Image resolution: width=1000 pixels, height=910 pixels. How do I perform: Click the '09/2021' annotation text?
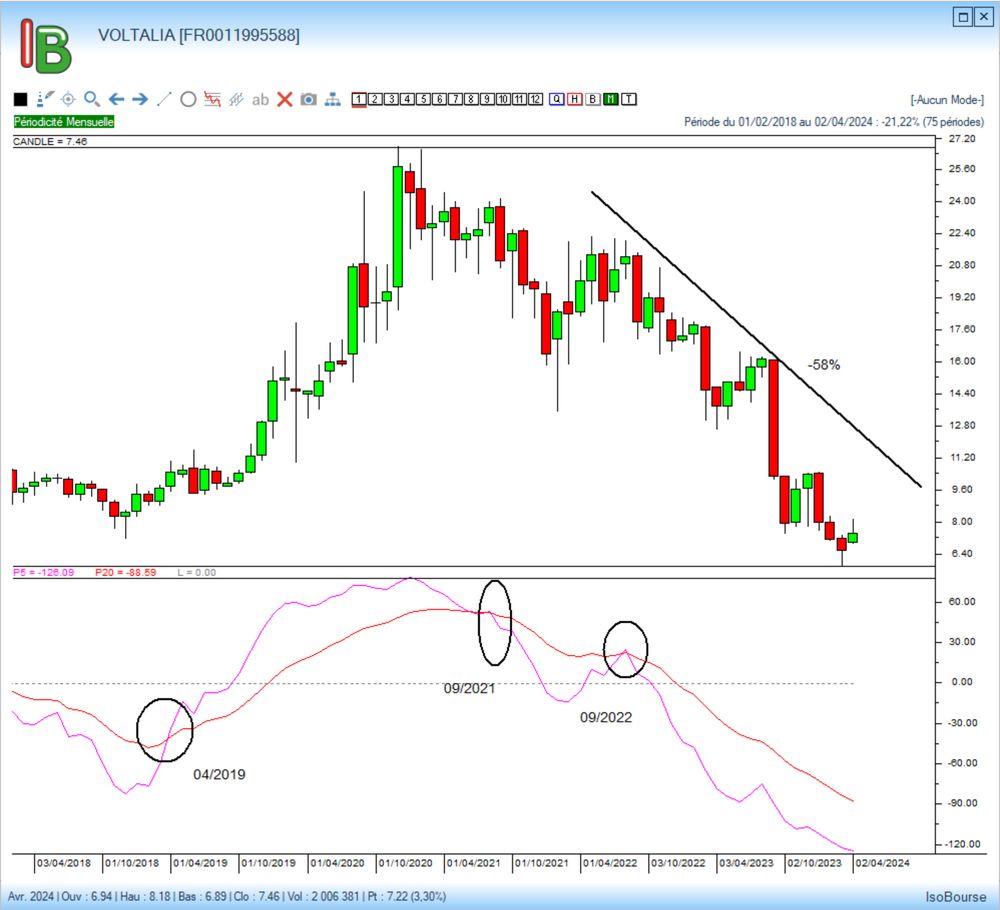tap(469, 688)
